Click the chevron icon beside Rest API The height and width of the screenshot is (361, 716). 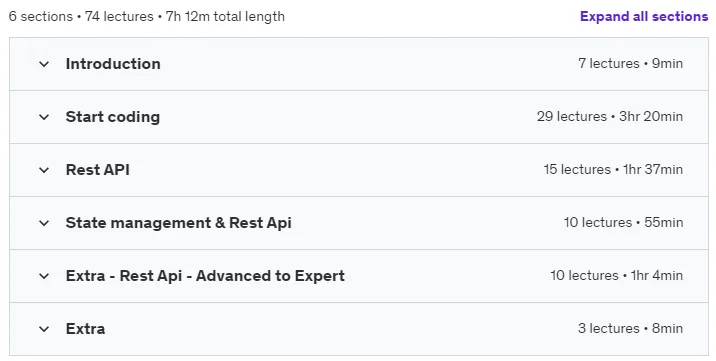coord(44,170)
